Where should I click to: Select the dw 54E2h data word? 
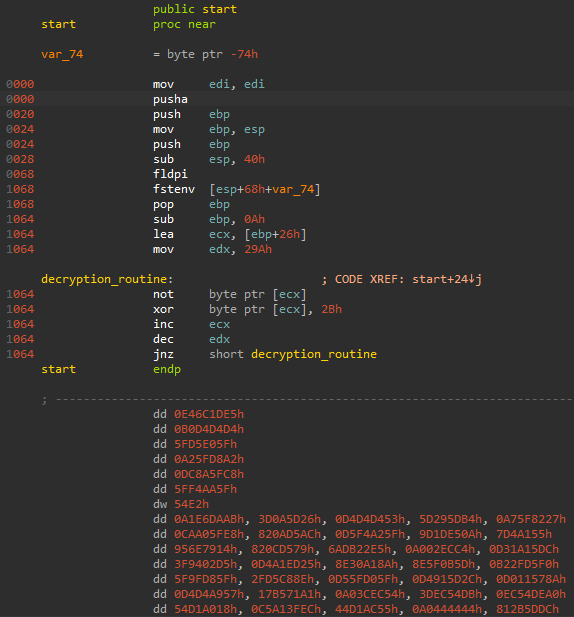click(181, 504)
